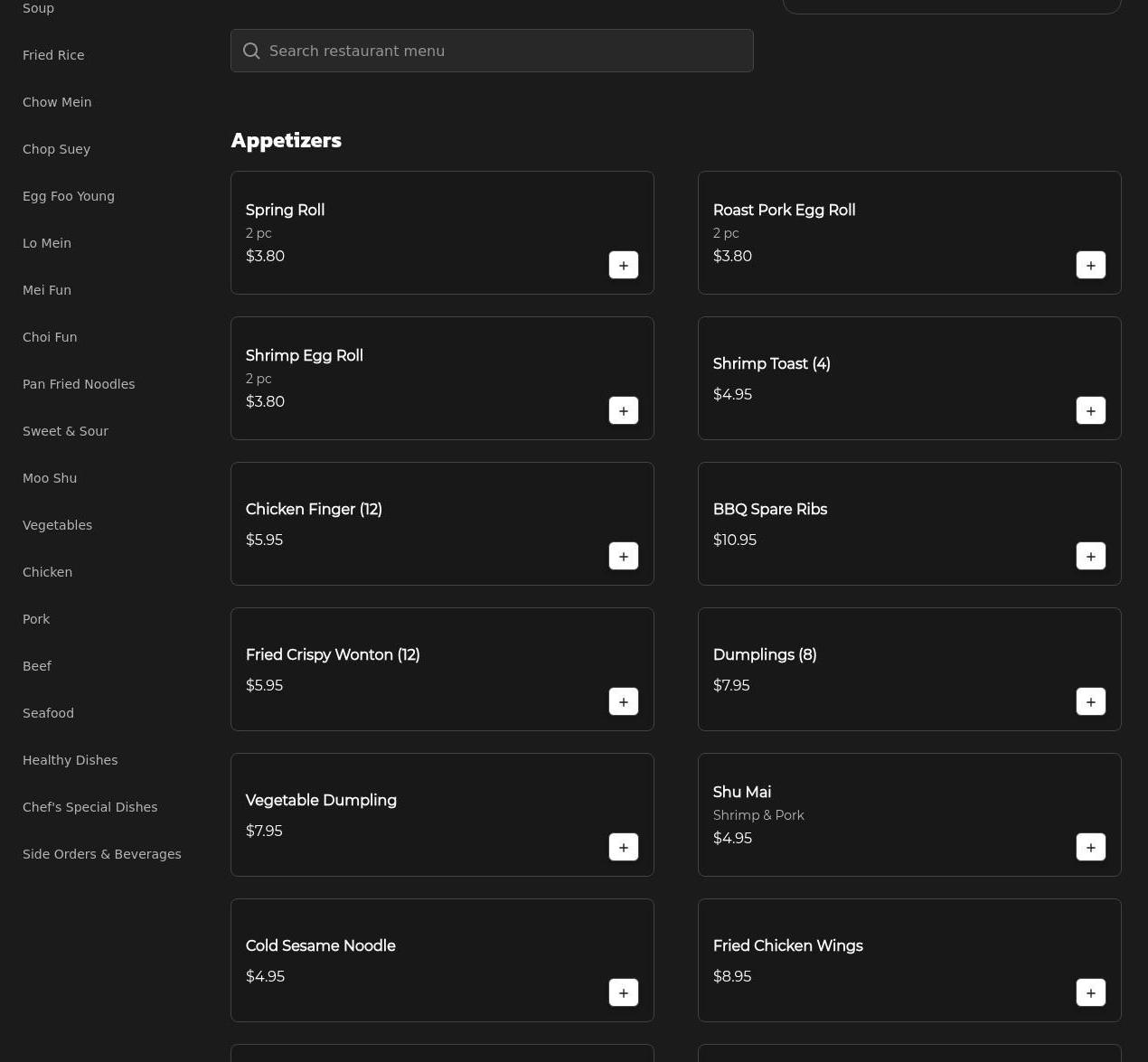Add Cold Sesame Noodle to cart
This screenshot has height=1062, width=1148.
click(x=623, y=993)
